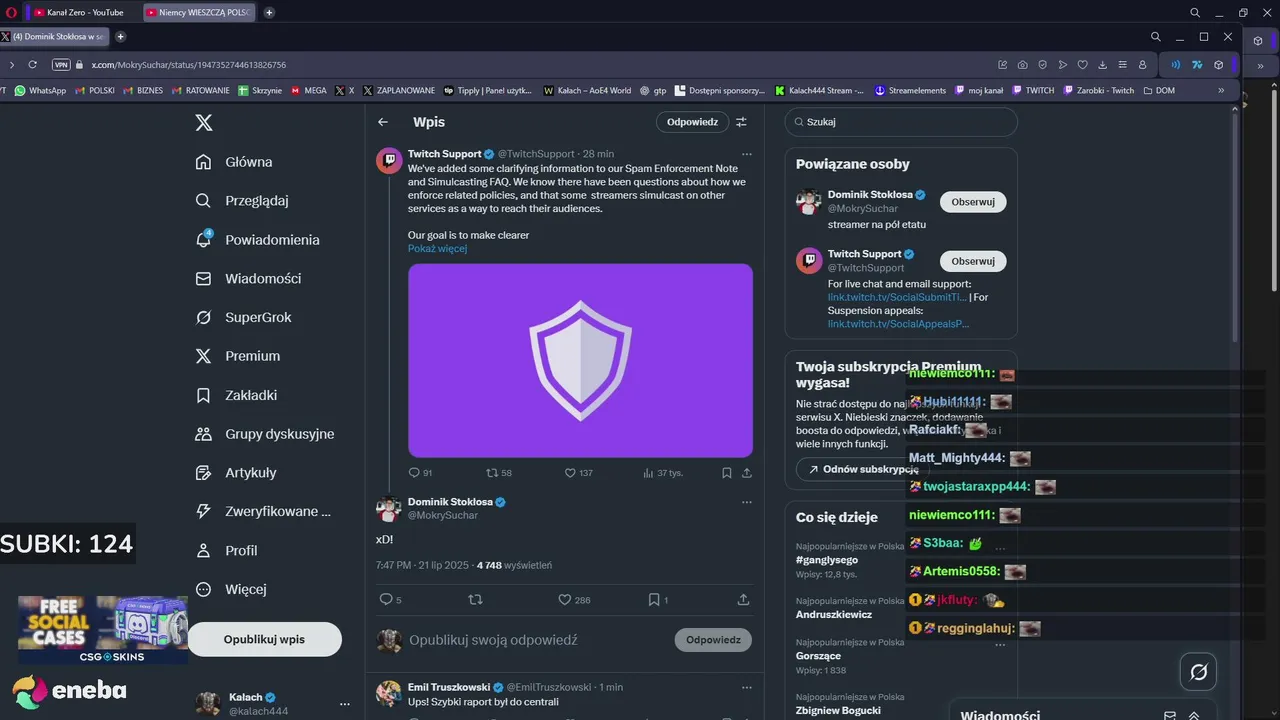This screenshot has height=720, width=1280.
Task: Click the Odpowiedz button beside reply field
Action: tap(713, 640)
